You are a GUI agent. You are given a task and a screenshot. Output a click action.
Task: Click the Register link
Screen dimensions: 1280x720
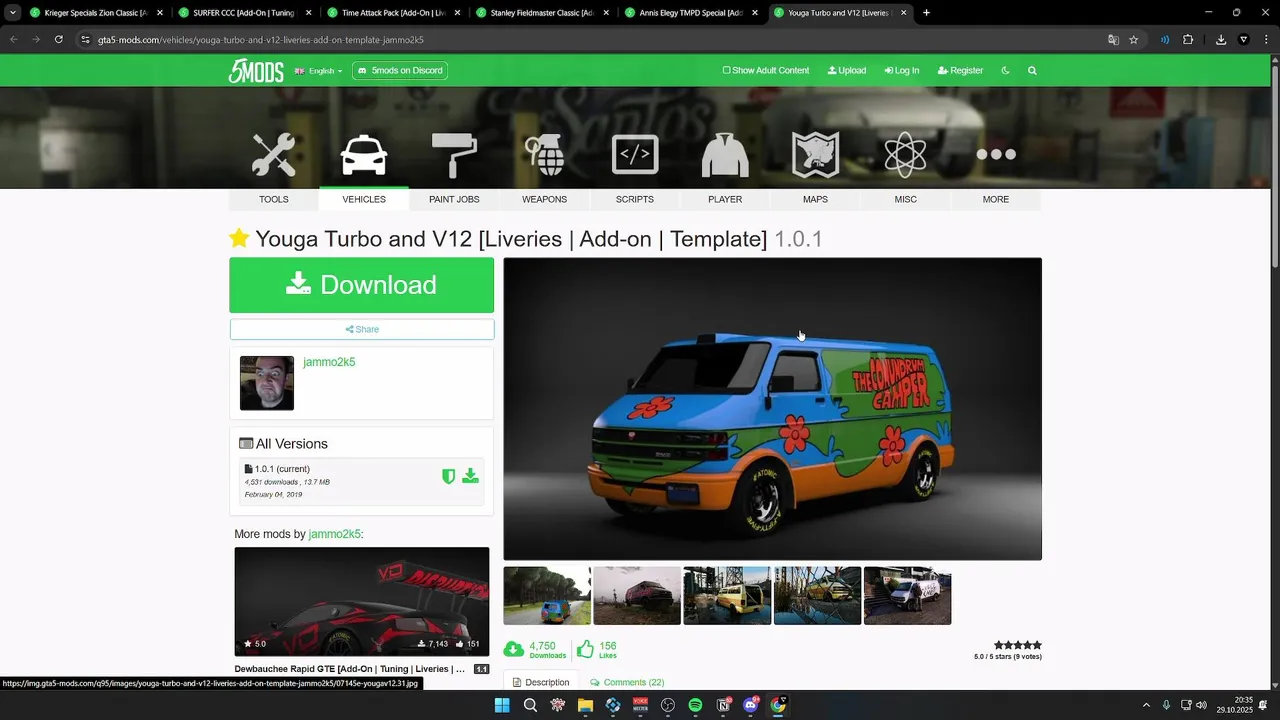tap(960, 71)
